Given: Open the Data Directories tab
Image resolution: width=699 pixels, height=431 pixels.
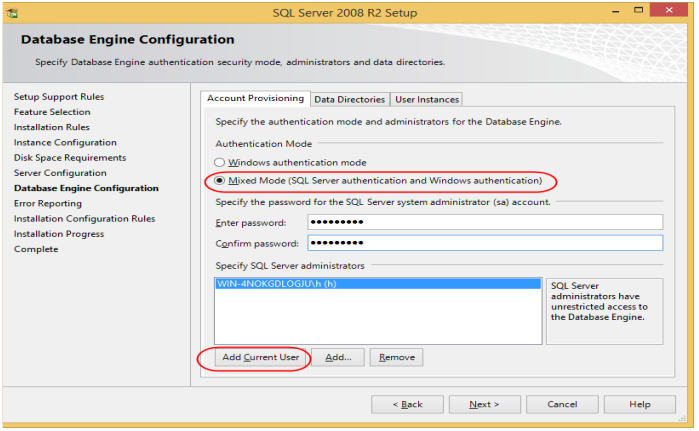Looking at the screenshot, I should click(x=350, y=99).
